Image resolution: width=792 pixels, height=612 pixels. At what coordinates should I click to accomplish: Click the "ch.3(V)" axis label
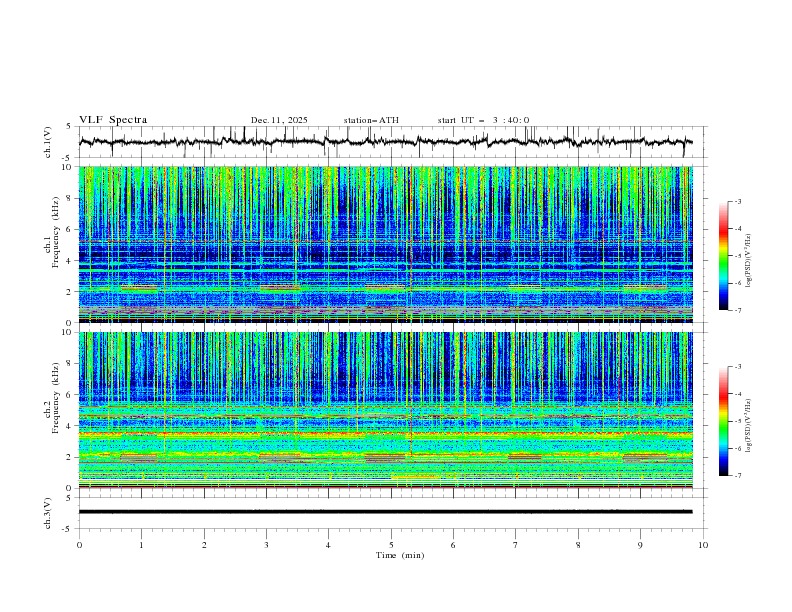[48, 513]
